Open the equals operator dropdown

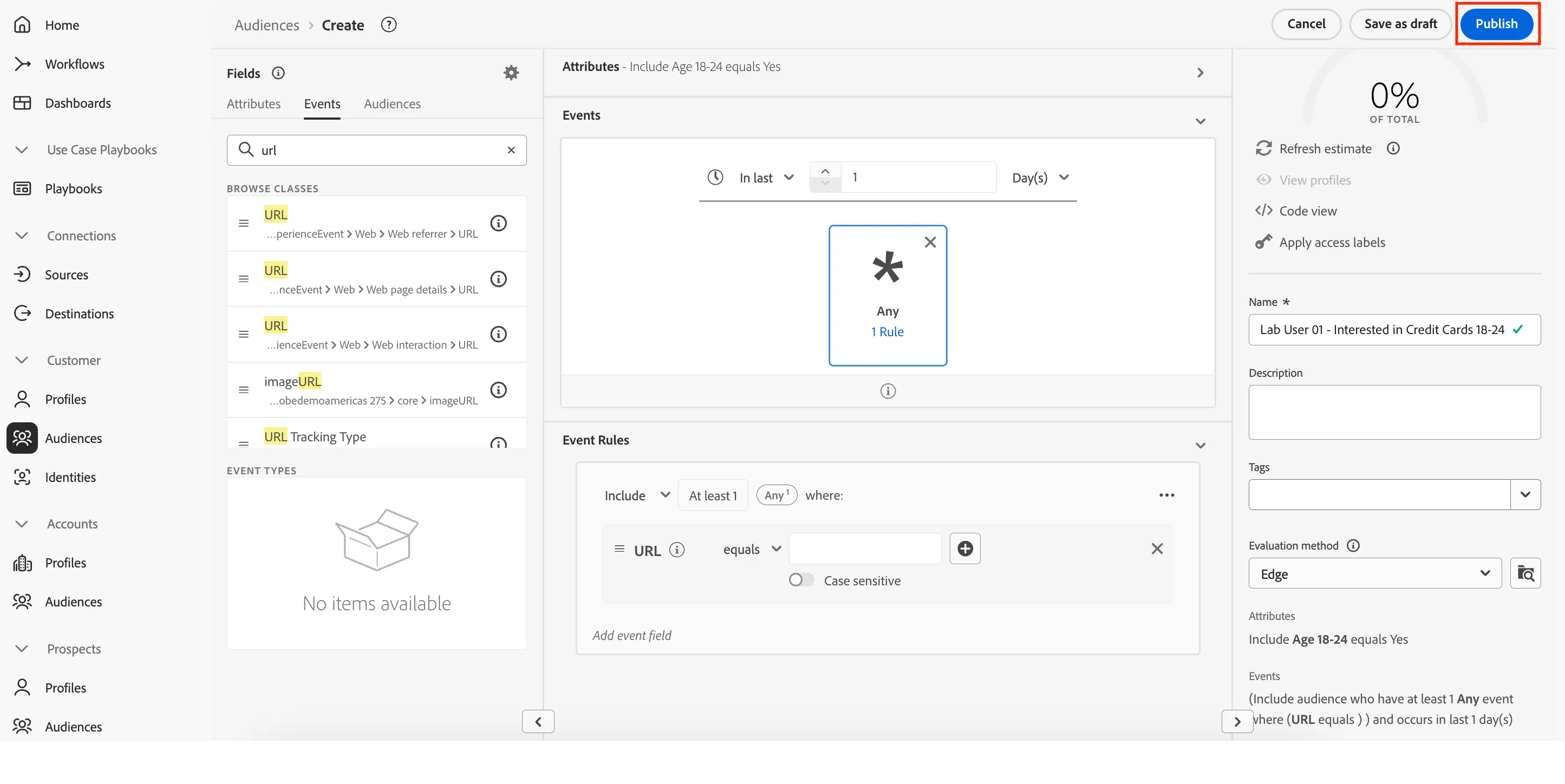click(x=752, y=549)
